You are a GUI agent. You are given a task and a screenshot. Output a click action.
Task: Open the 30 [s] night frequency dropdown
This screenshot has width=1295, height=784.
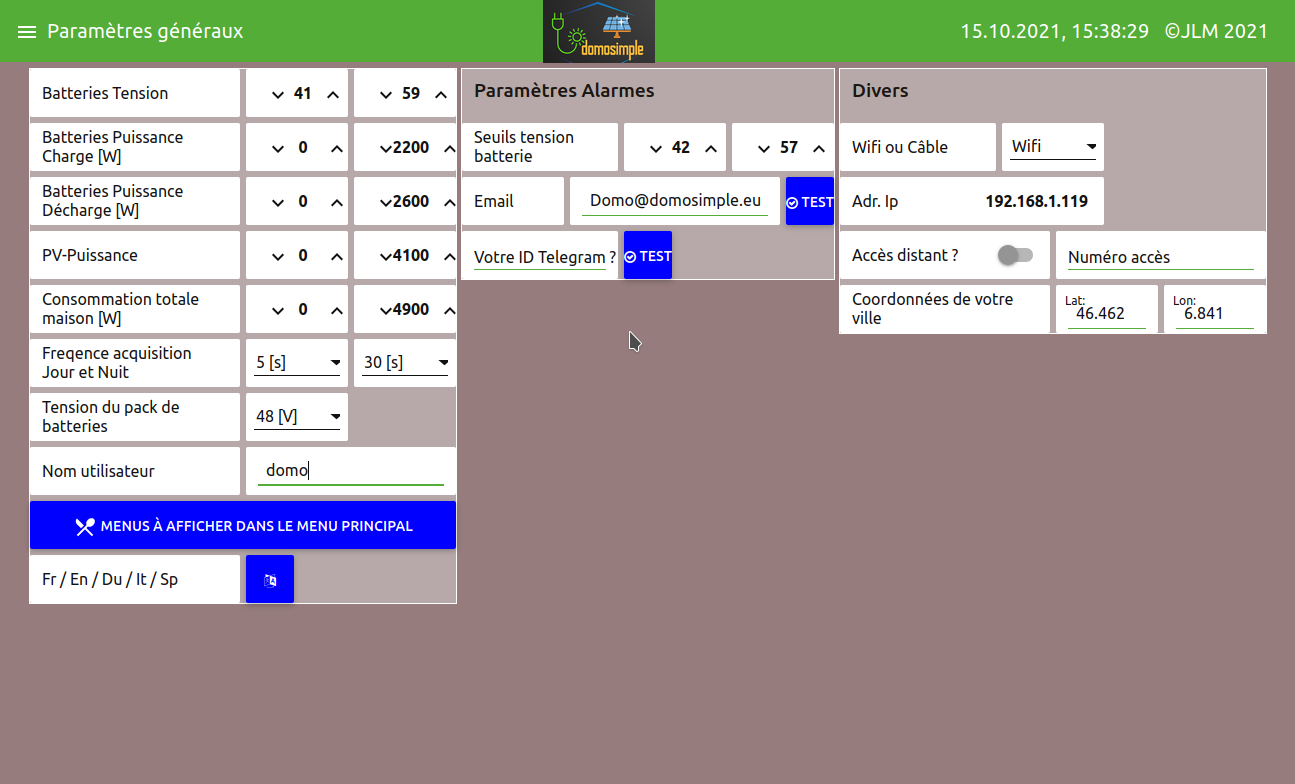click(405, 363)
